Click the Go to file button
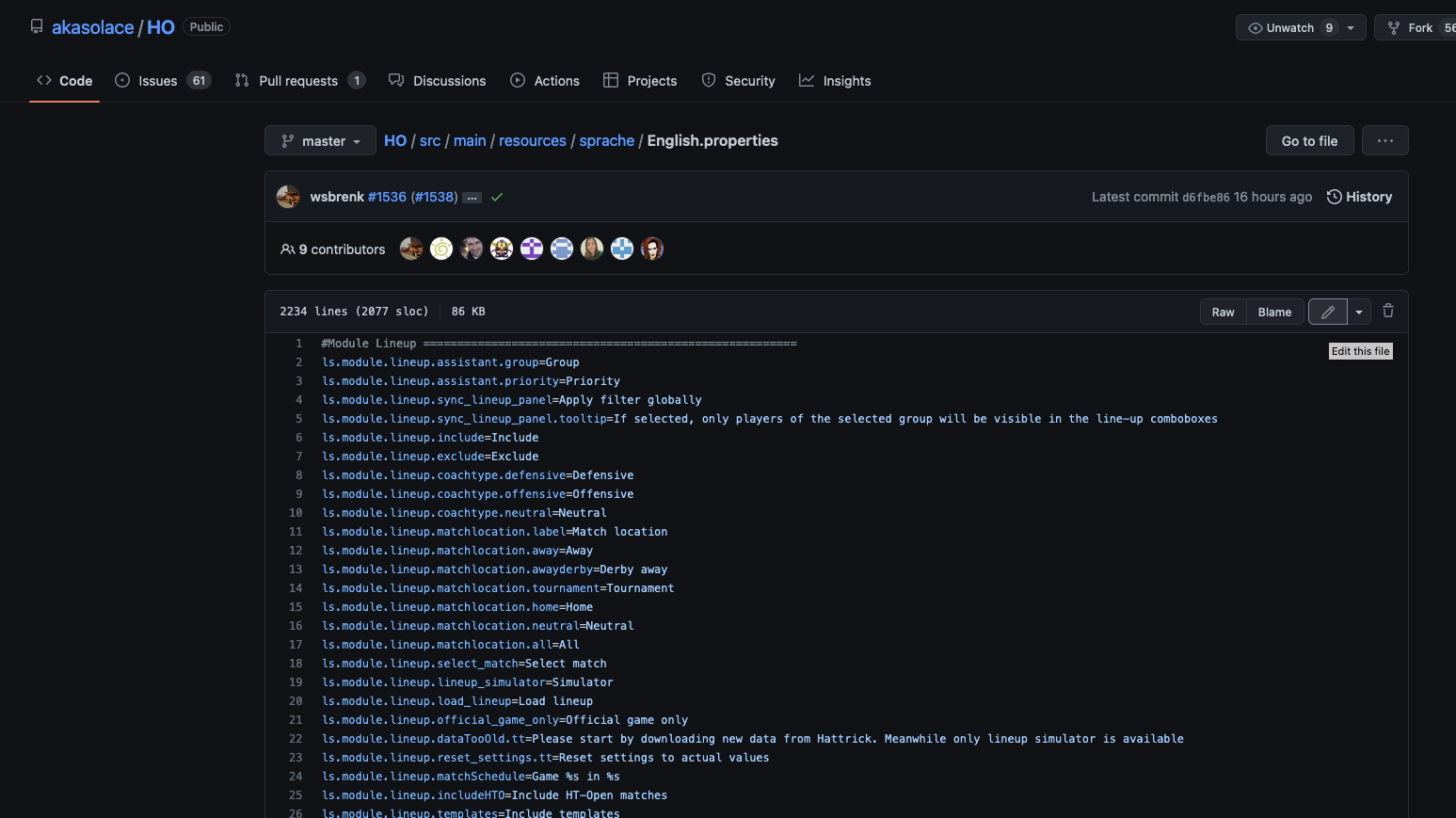Viewport: 1456px width, 818px height. click(1309, 140)
